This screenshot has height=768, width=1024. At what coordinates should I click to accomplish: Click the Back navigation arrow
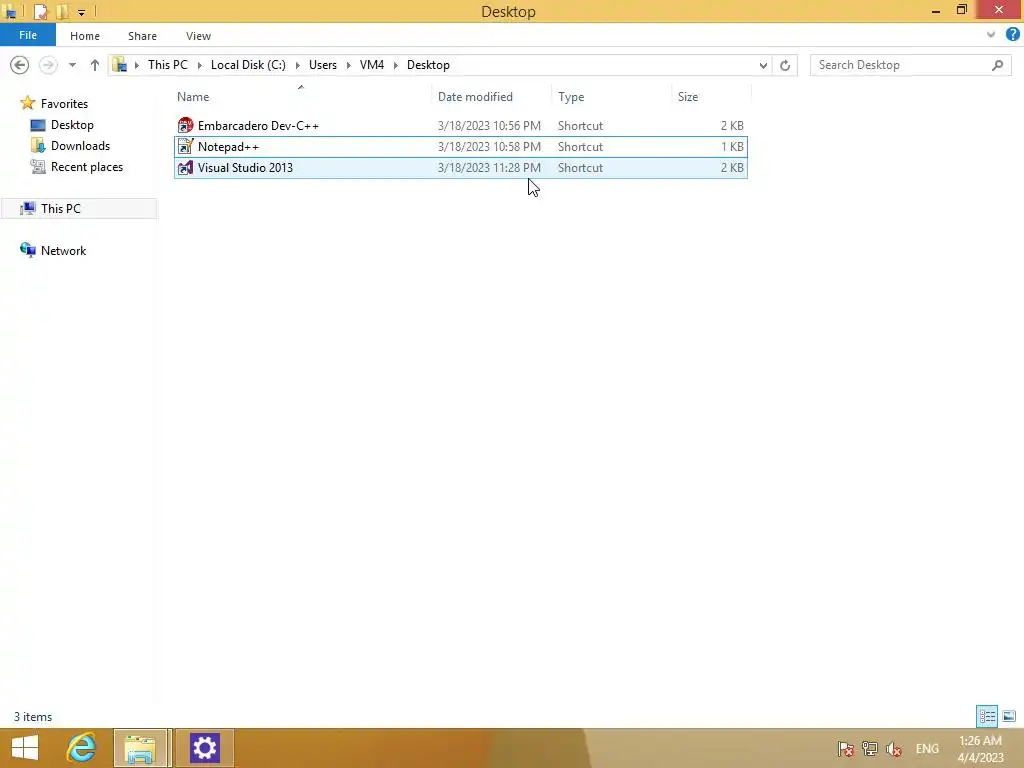[x=20, y=65]
